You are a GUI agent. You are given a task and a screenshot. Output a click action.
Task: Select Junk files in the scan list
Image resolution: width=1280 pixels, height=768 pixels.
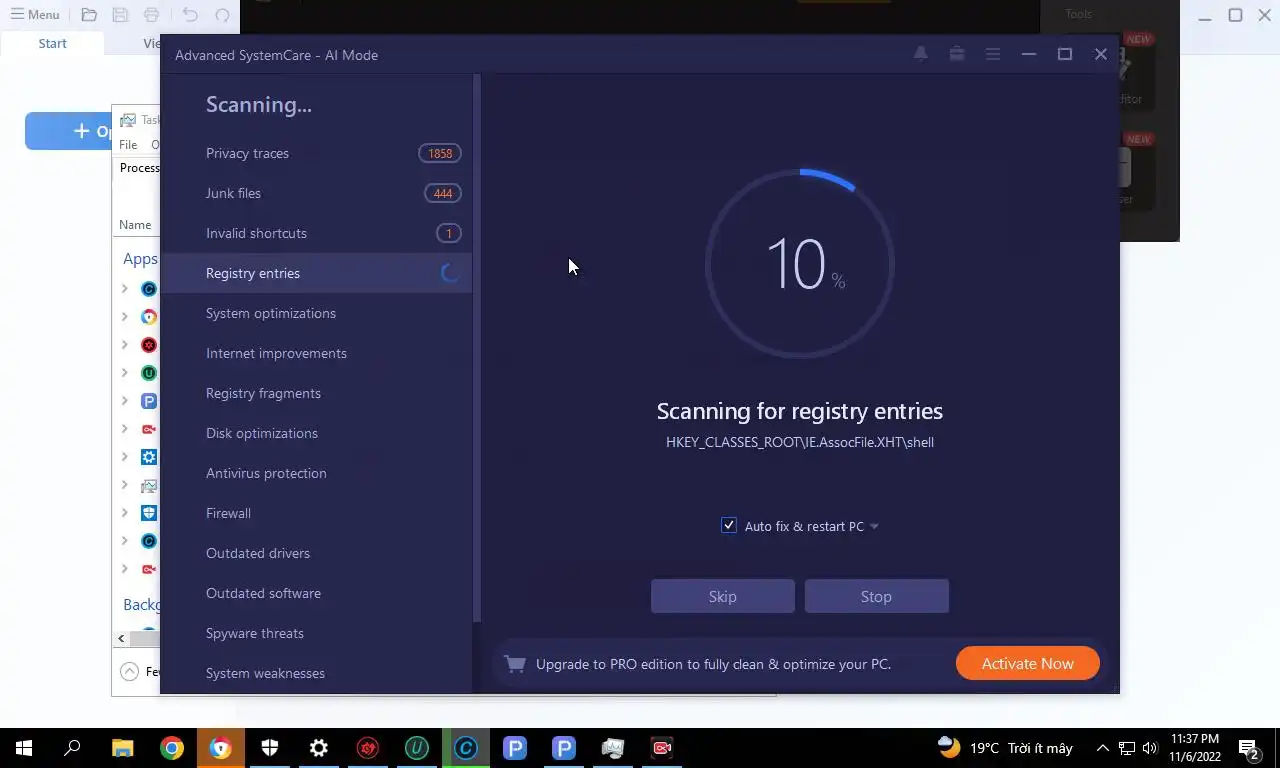pyautogui.click(x=316, y=193)
